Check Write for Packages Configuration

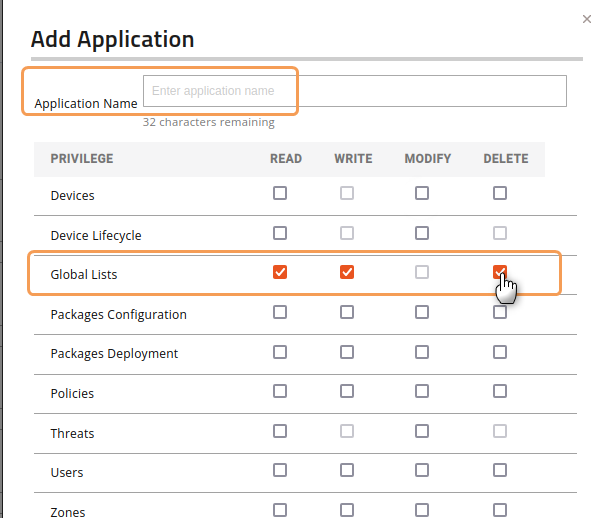[x=347, y=312]
